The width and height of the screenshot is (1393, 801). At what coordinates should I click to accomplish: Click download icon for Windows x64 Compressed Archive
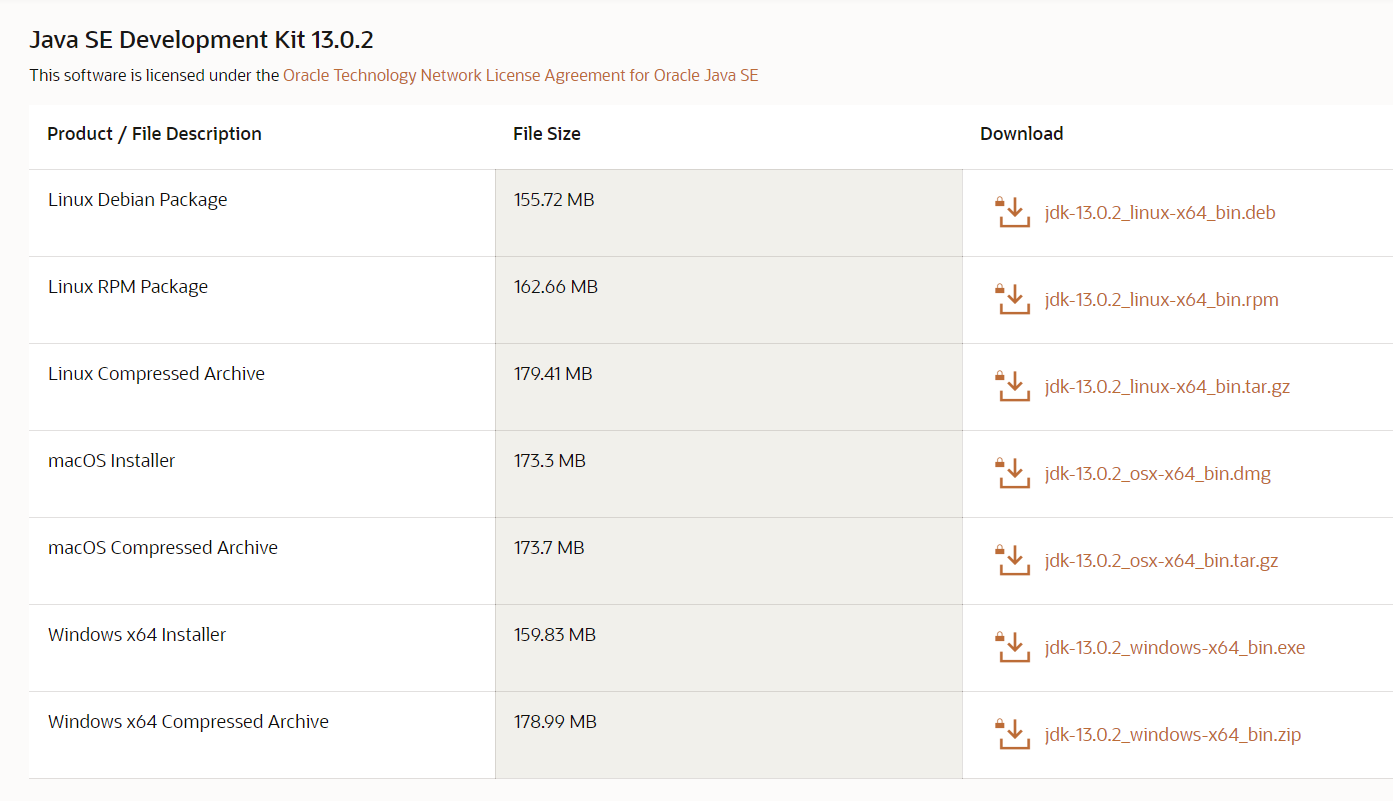(1013, 734)
